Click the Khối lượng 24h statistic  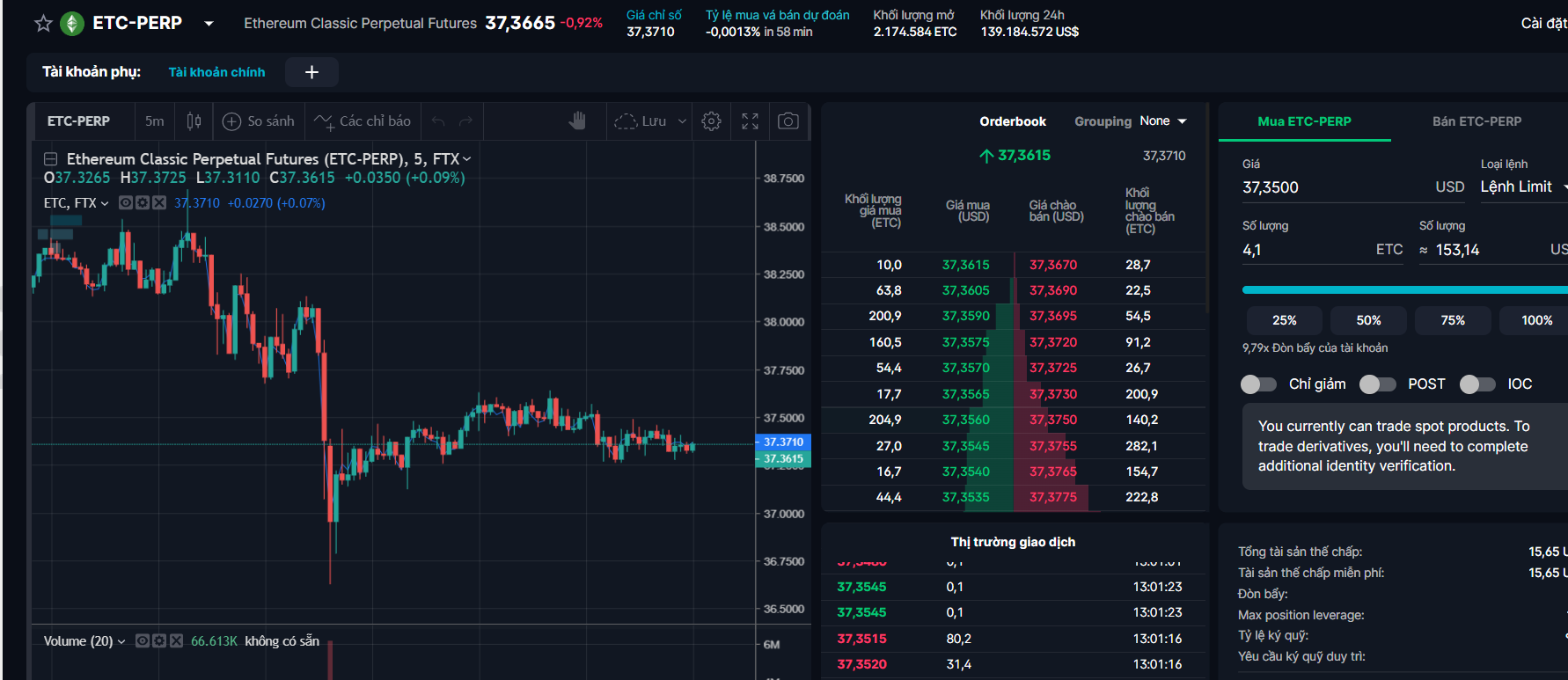click(x=1029, y=24)
